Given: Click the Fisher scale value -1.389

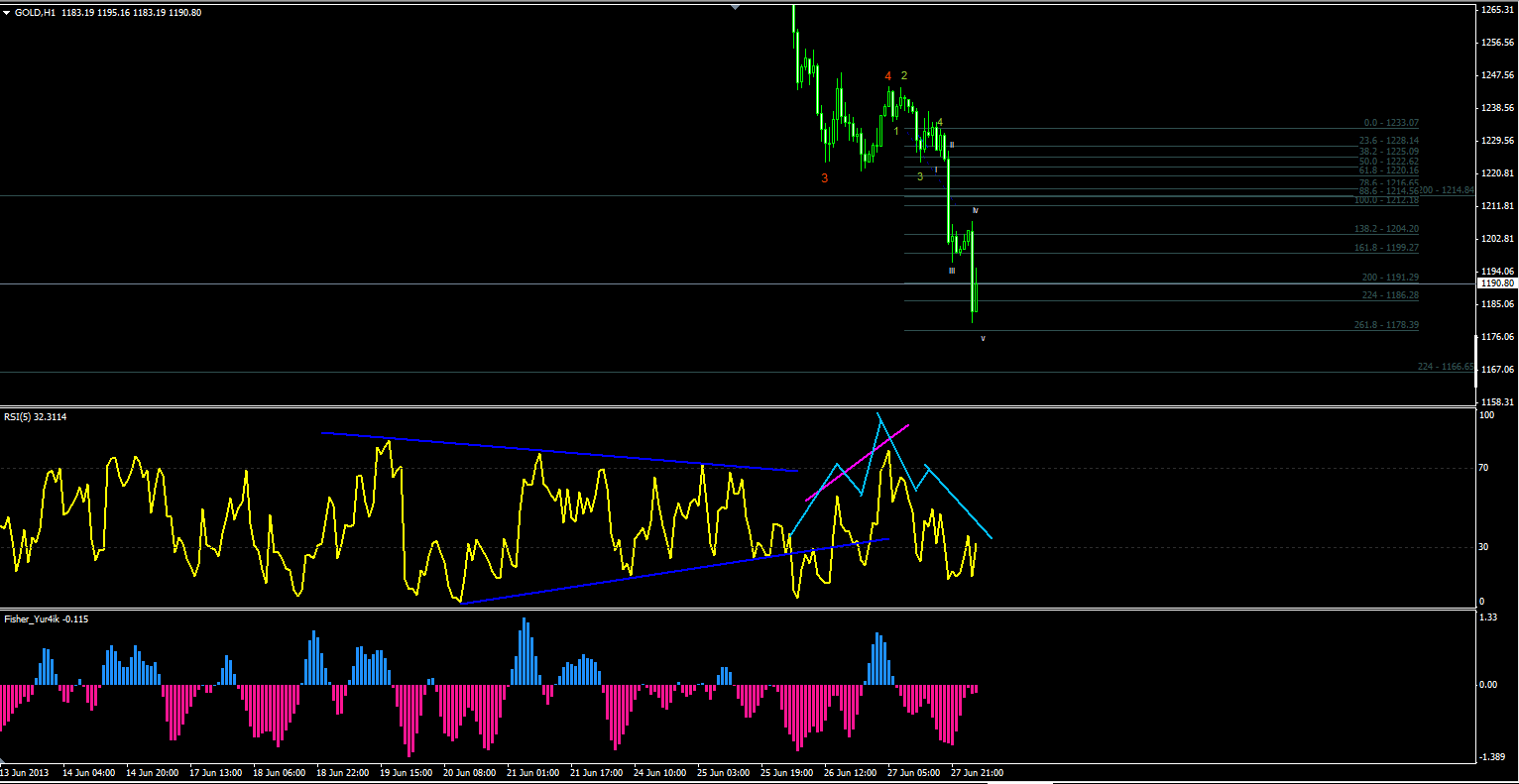Looking at the screenshot, I should pyautogui.click(x=1491, y=756).
